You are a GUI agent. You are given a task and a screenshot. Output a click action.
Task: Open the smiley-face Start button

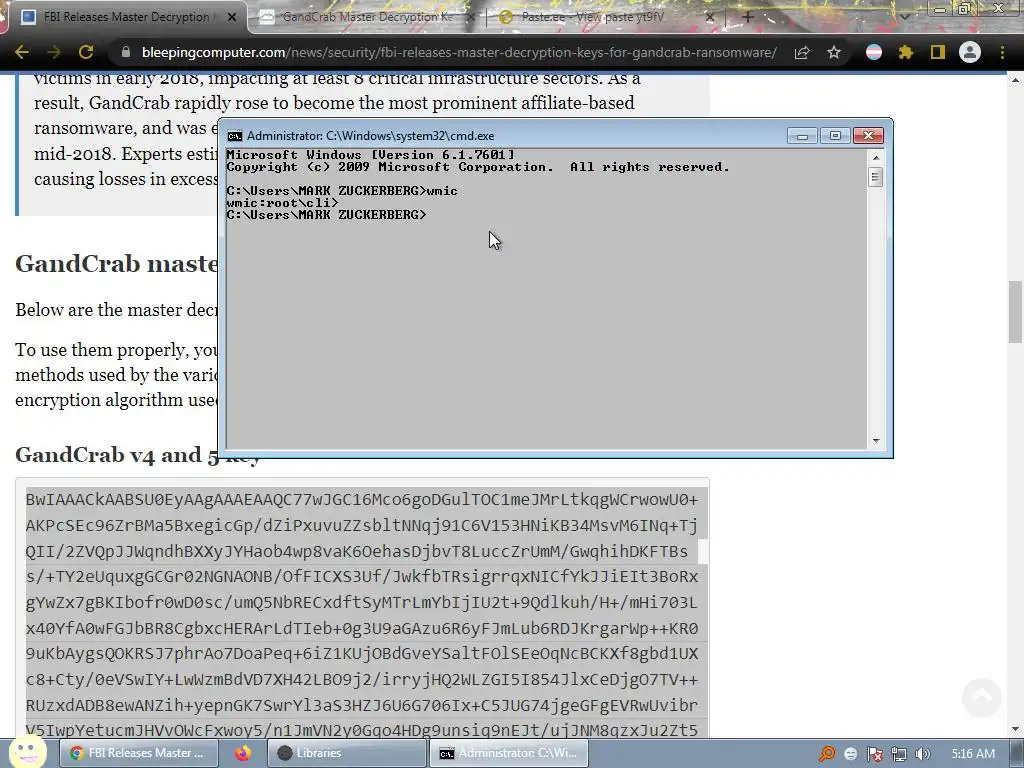point(27,752)
